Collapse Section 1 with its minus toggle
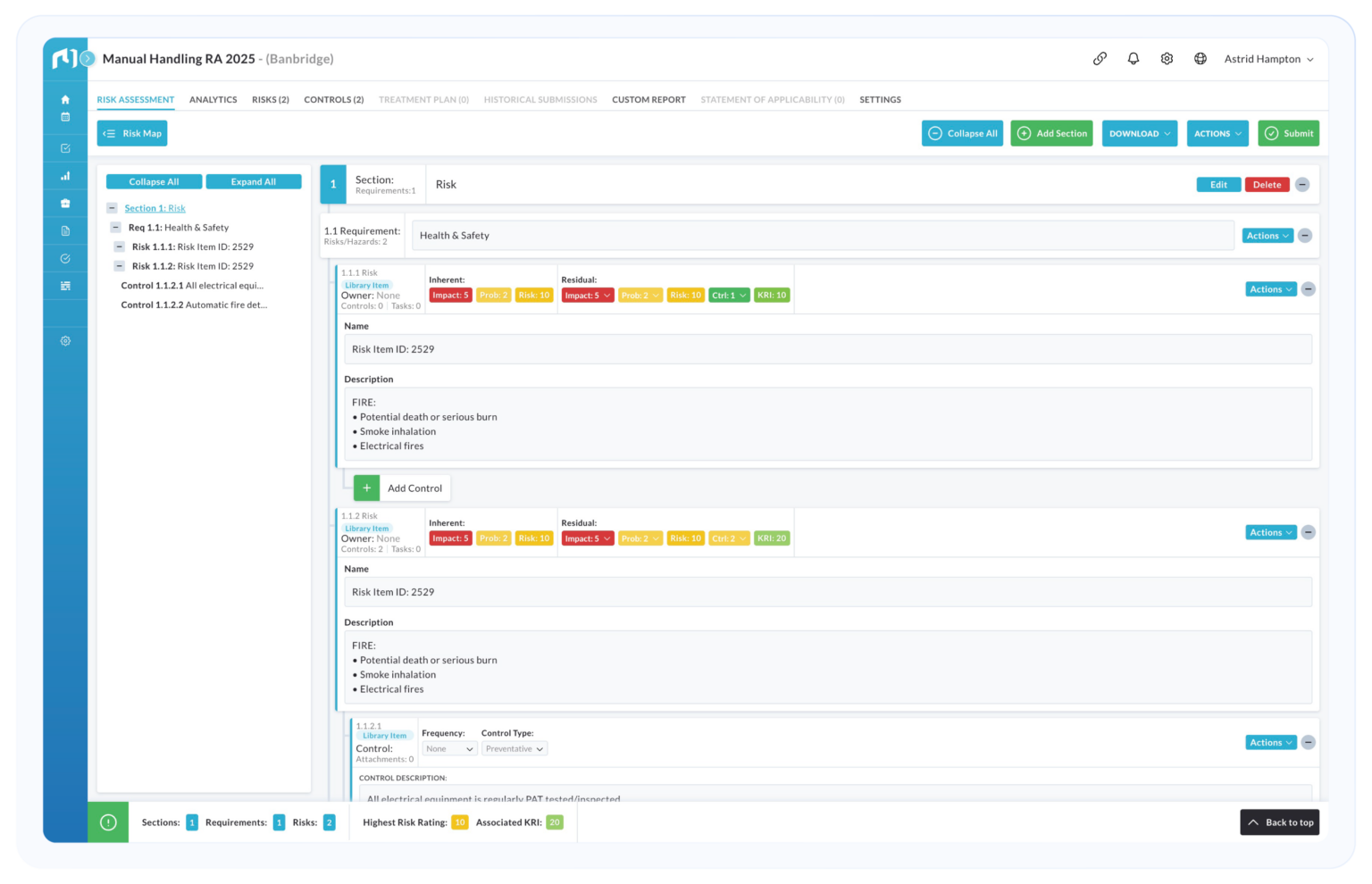The width and height of the screenshot is (1372, 884). (112, 208)
